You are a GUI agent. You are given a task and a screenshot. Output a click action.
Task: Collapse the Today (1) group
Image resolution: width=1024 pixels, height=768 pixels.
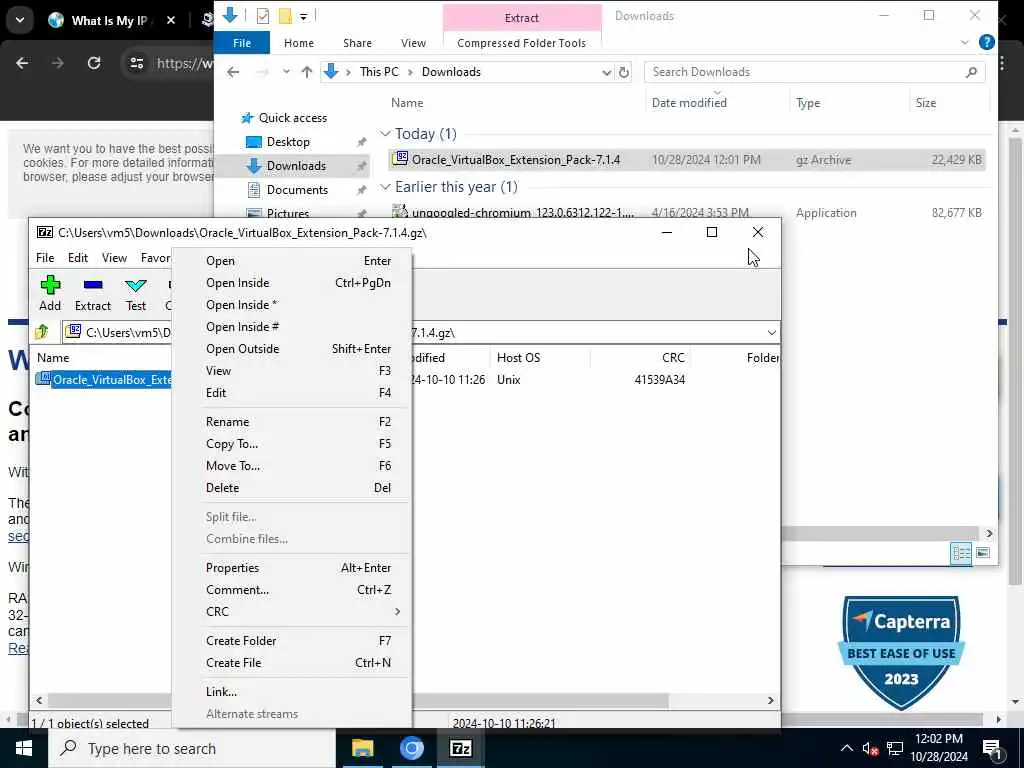tap(385, 134)
